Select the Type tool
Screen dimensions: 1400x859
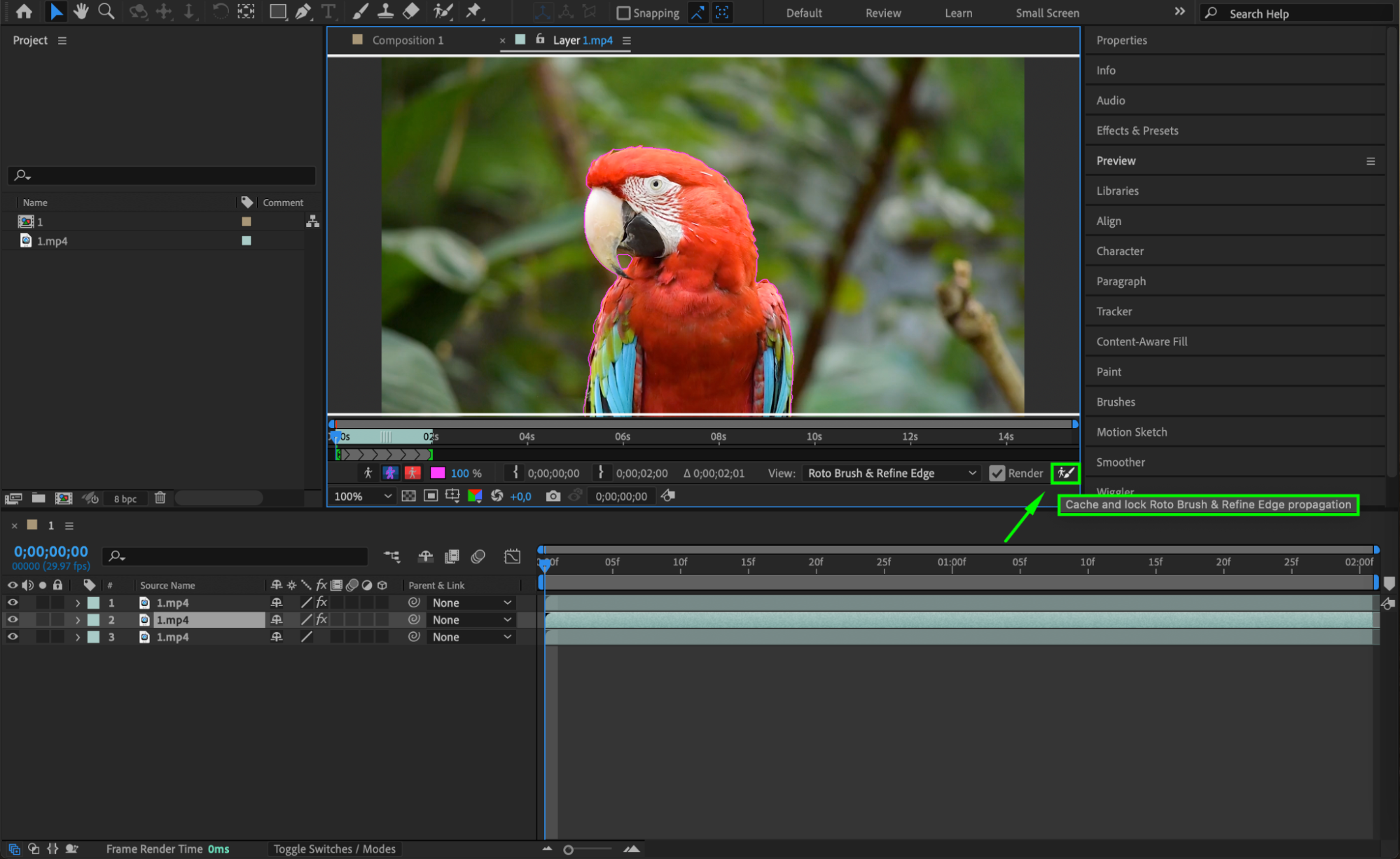[x=328, y=11]
